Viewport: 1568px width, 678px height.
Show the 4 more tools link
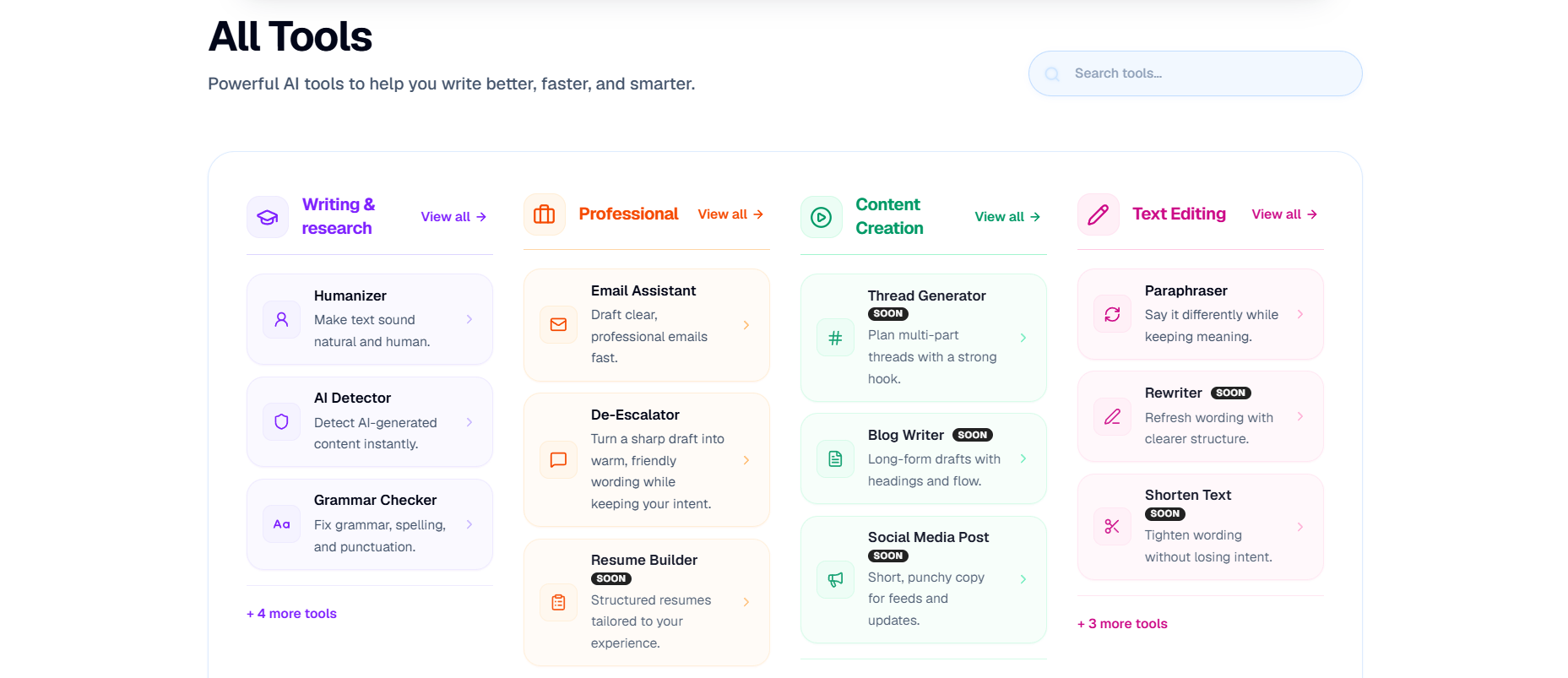click(x=291, y=614)
